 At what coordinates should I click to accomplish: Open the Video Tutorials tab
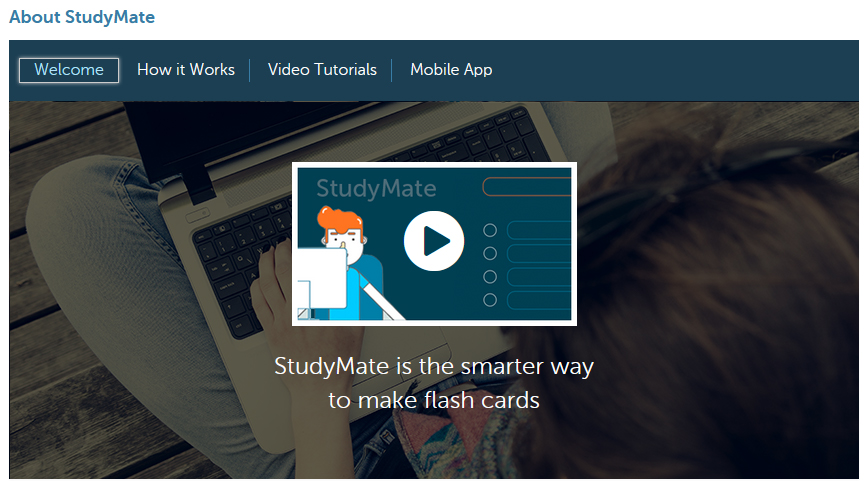tap(322, 70)
